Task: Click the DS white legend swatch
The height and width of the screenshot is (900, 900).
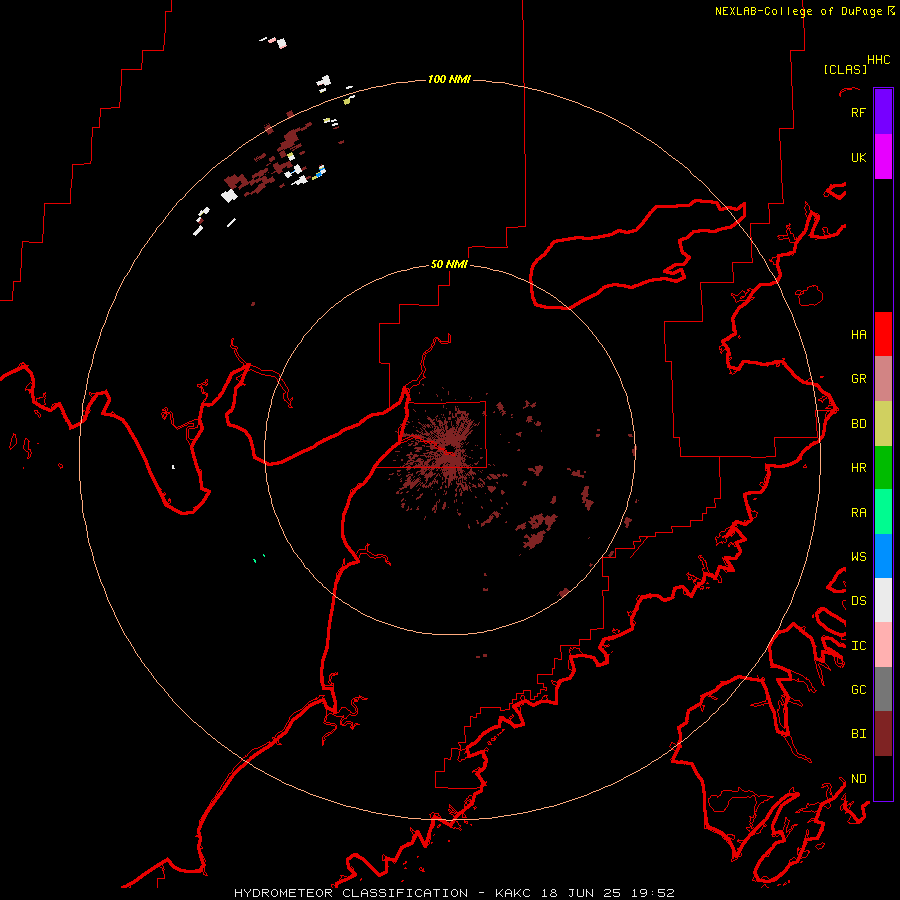Action: pyautogui.click(x=883, y=600)
